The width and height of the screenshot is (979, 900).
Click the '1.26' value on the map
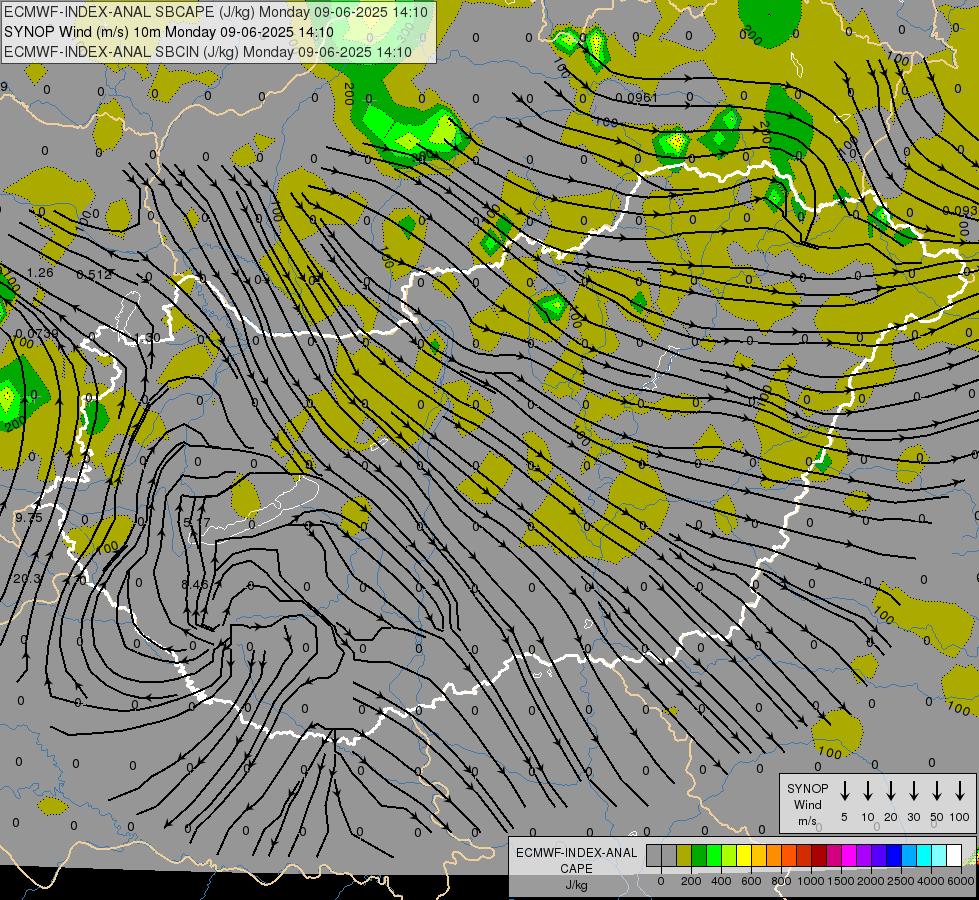point(41,272)
